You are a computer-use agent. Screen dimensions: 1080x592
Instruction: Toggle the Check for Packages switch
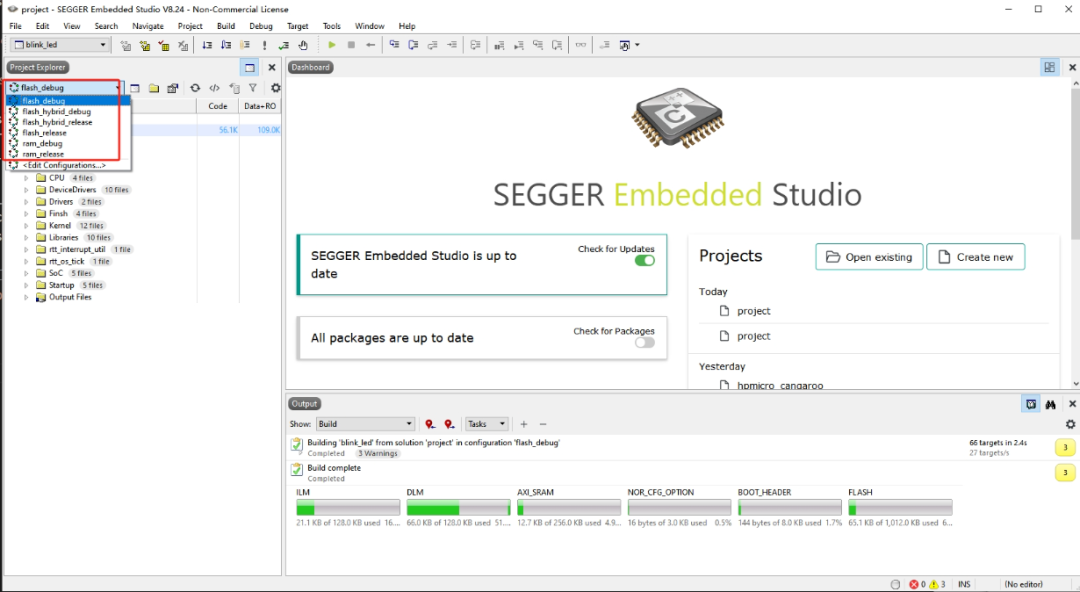coord(645,343)
